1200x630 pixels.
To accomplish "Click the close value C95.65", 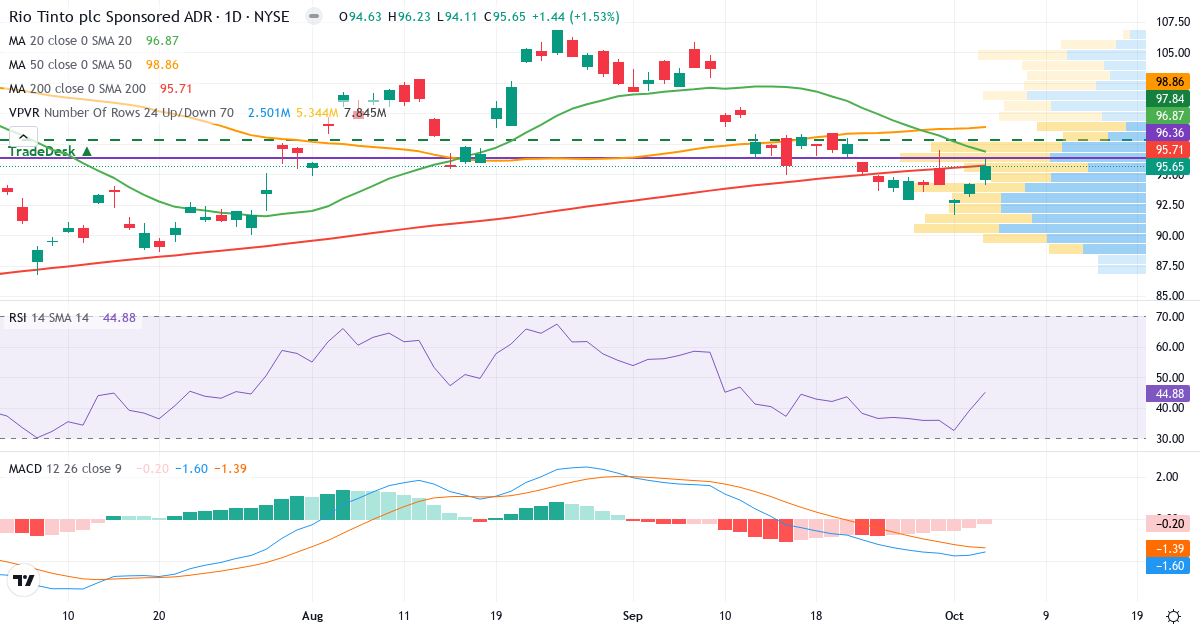I will (x=503, y=17).
